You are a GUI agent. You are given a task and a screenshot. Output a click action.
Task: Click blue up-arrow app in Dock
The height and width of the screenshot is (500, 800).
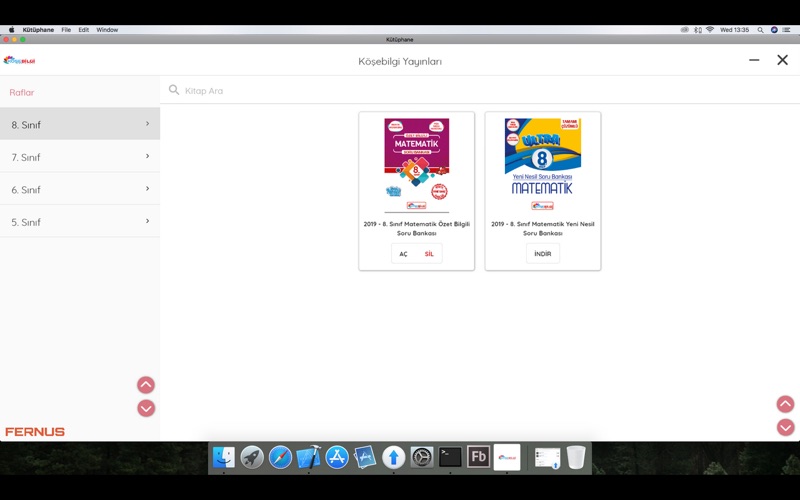click(393, 457)
